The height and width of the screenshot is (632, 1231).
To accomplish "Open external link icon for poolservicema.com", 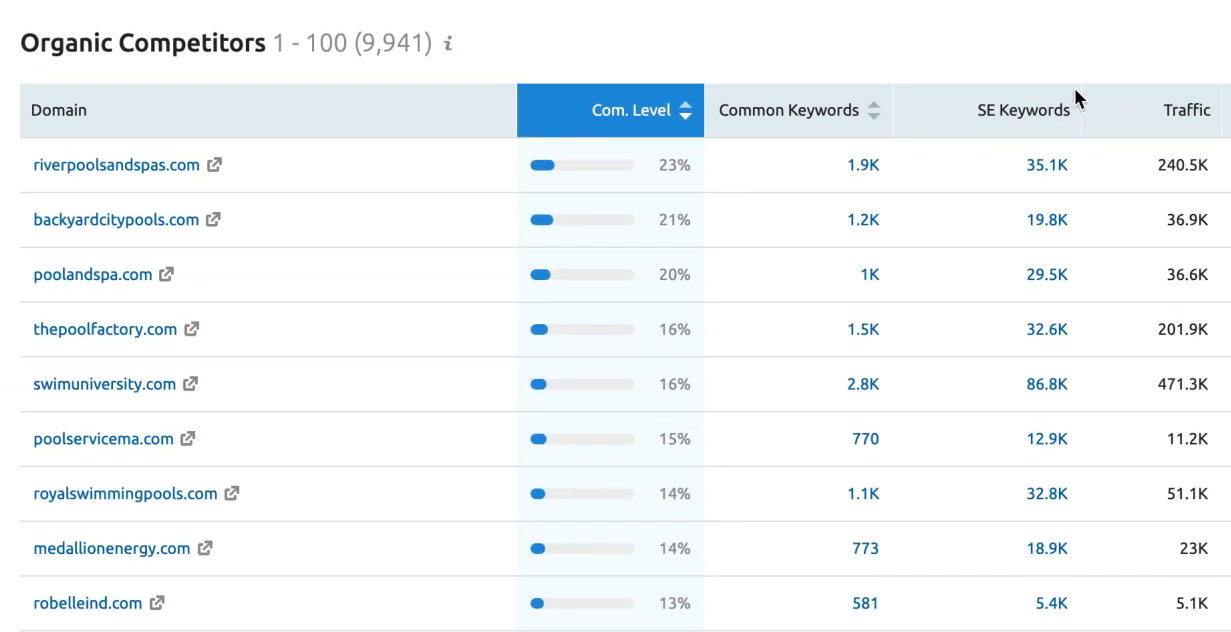I will point(188,439).
